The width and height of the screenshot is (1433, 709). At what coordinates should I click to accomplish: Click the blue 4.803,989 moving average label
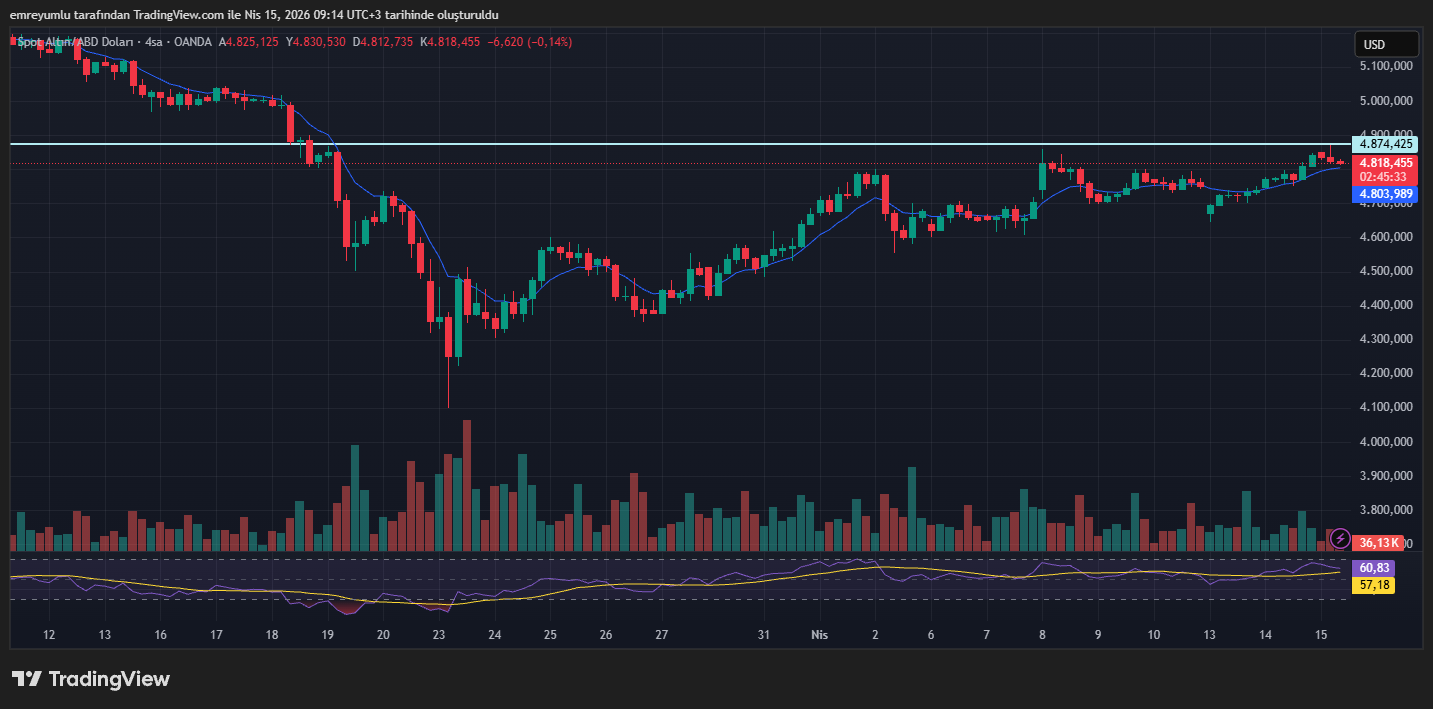(1385, 195)
